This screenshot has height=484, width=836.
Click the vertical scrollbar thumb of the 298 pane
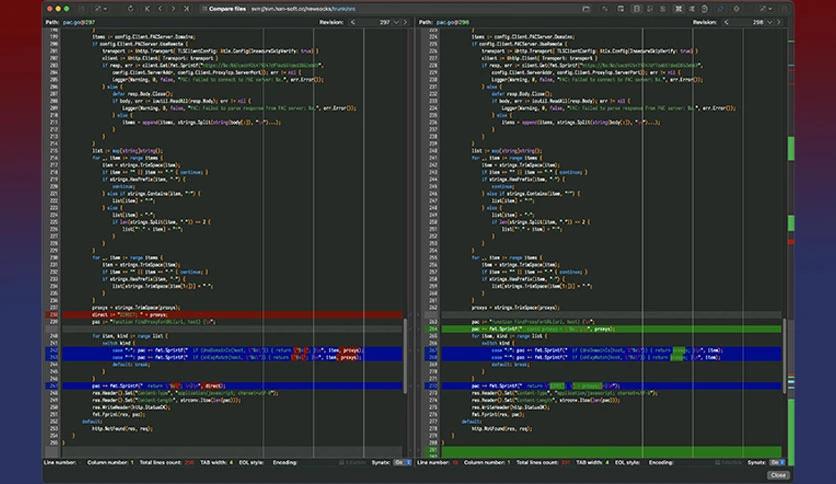click(x=784, y=356)
